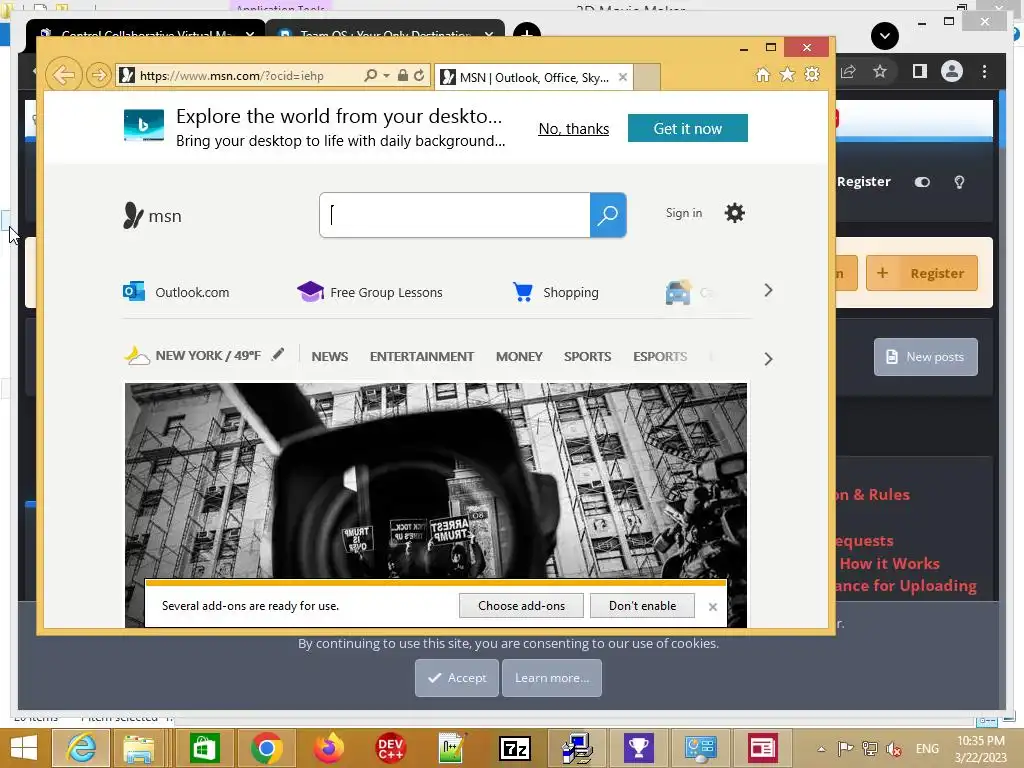This screenshot has width=1024, height=768.
Task: Open Free Group Lessons shortcut
Action: click(370, 292)
